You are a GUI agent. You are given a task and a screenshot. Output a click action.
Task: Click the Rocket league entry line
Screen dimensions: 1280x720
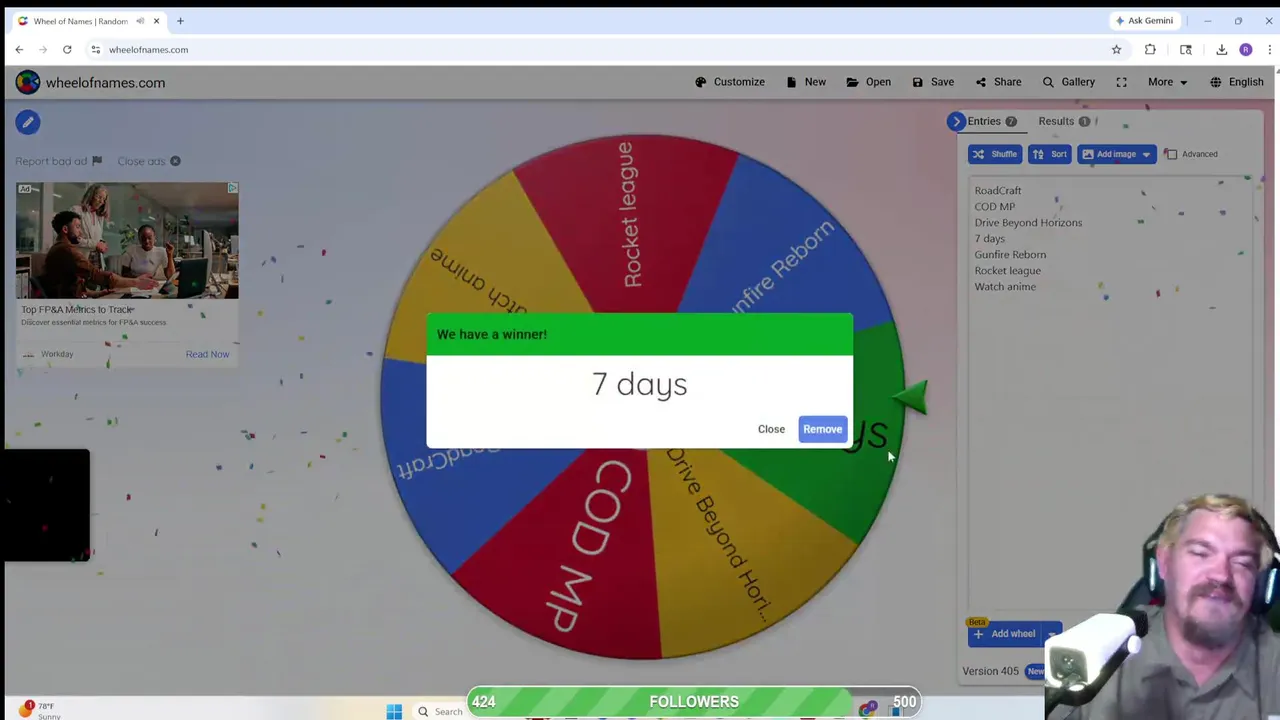(1008, 270)
